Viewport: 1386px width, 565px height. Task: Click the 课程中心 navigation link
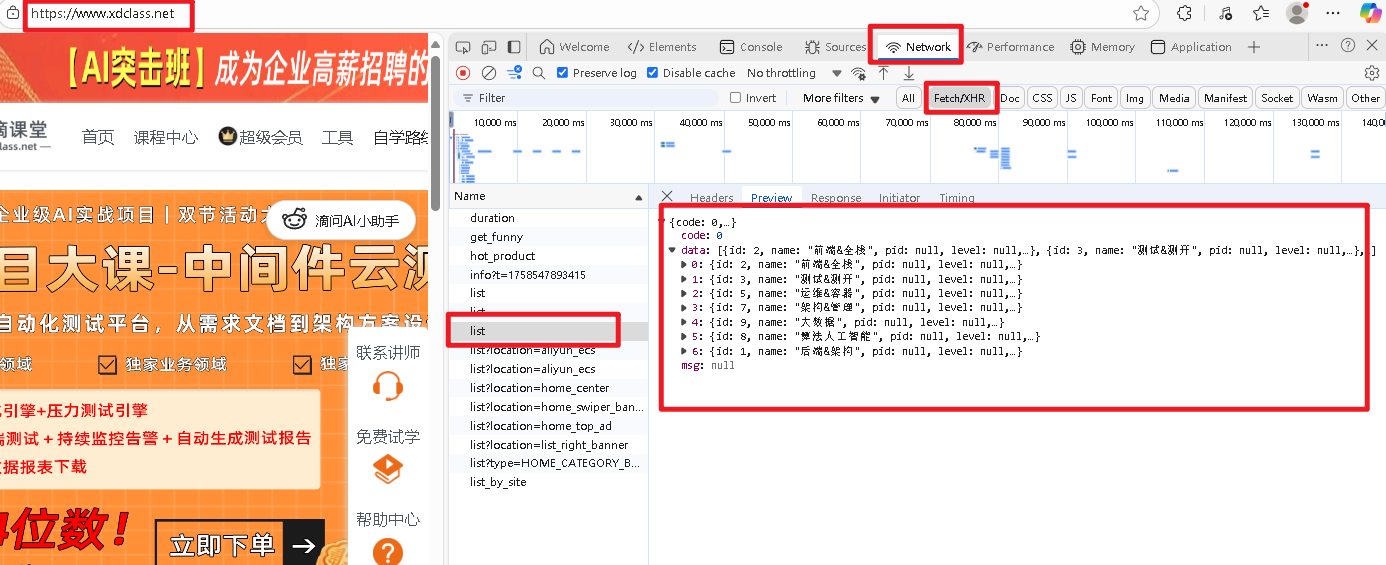tap(166, 137)
